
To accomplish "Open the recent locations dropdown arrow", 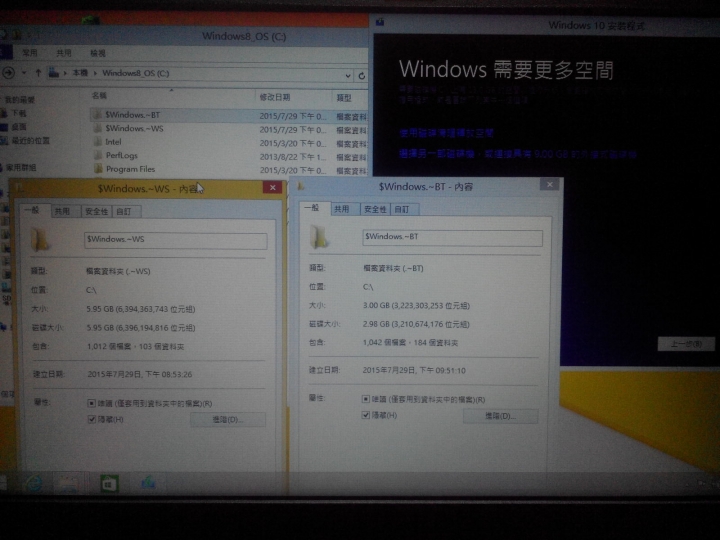I will tap(24, 73).
